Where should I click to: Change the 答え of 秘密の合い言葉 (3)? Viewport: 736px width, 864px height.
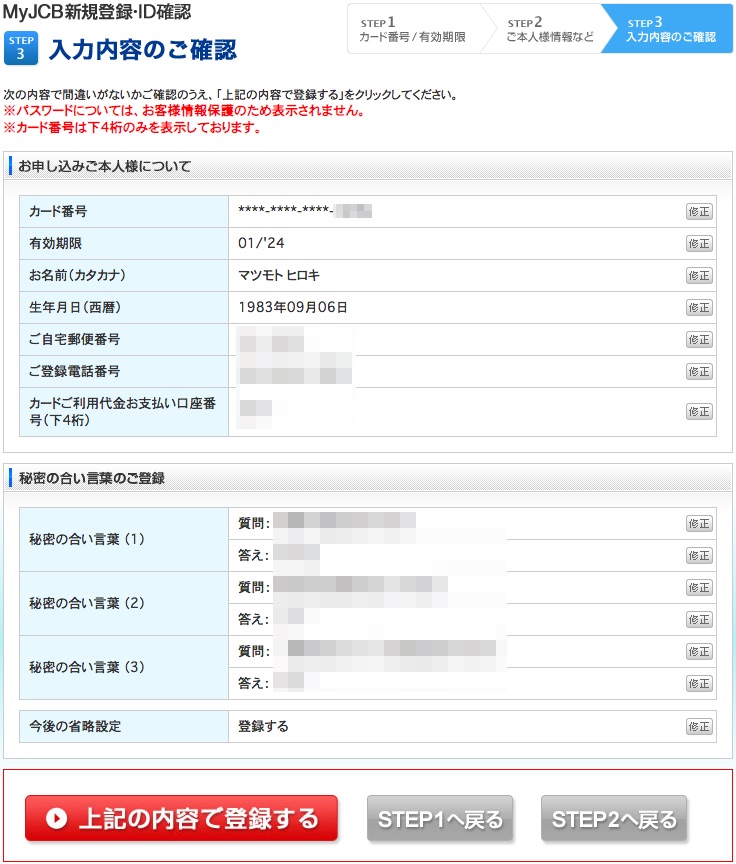(699, 683)
